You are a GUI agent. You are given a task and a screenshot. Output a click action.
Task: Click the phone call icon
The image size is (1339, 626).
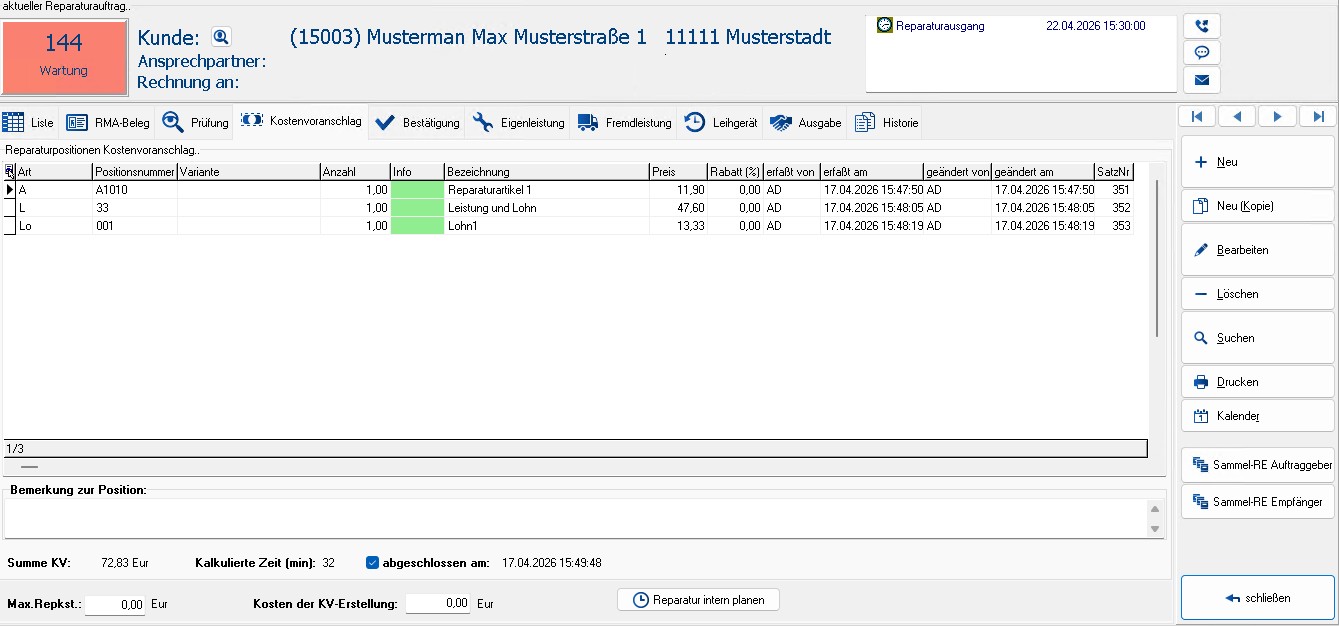coord(1201,26)
